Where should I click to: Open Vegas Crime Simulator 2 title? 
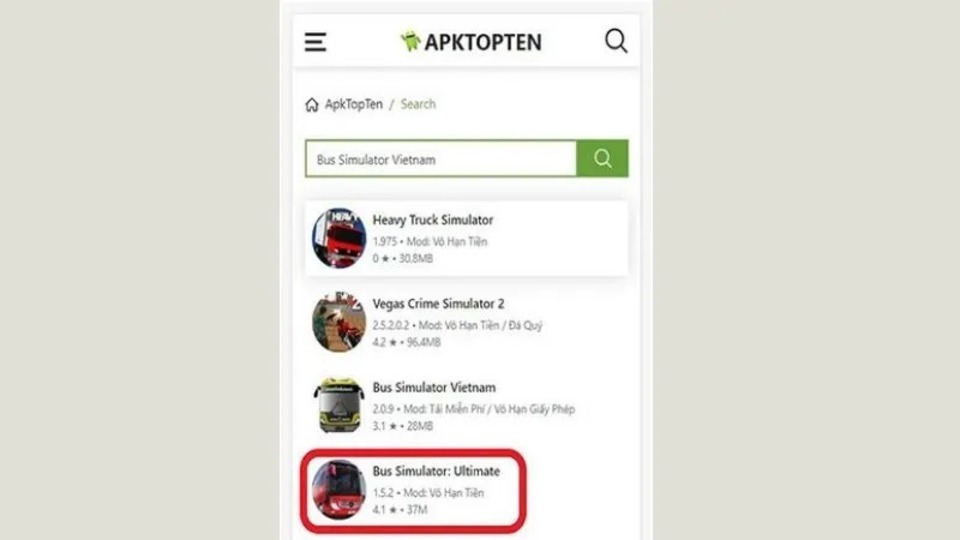click(x=438, y=304)
